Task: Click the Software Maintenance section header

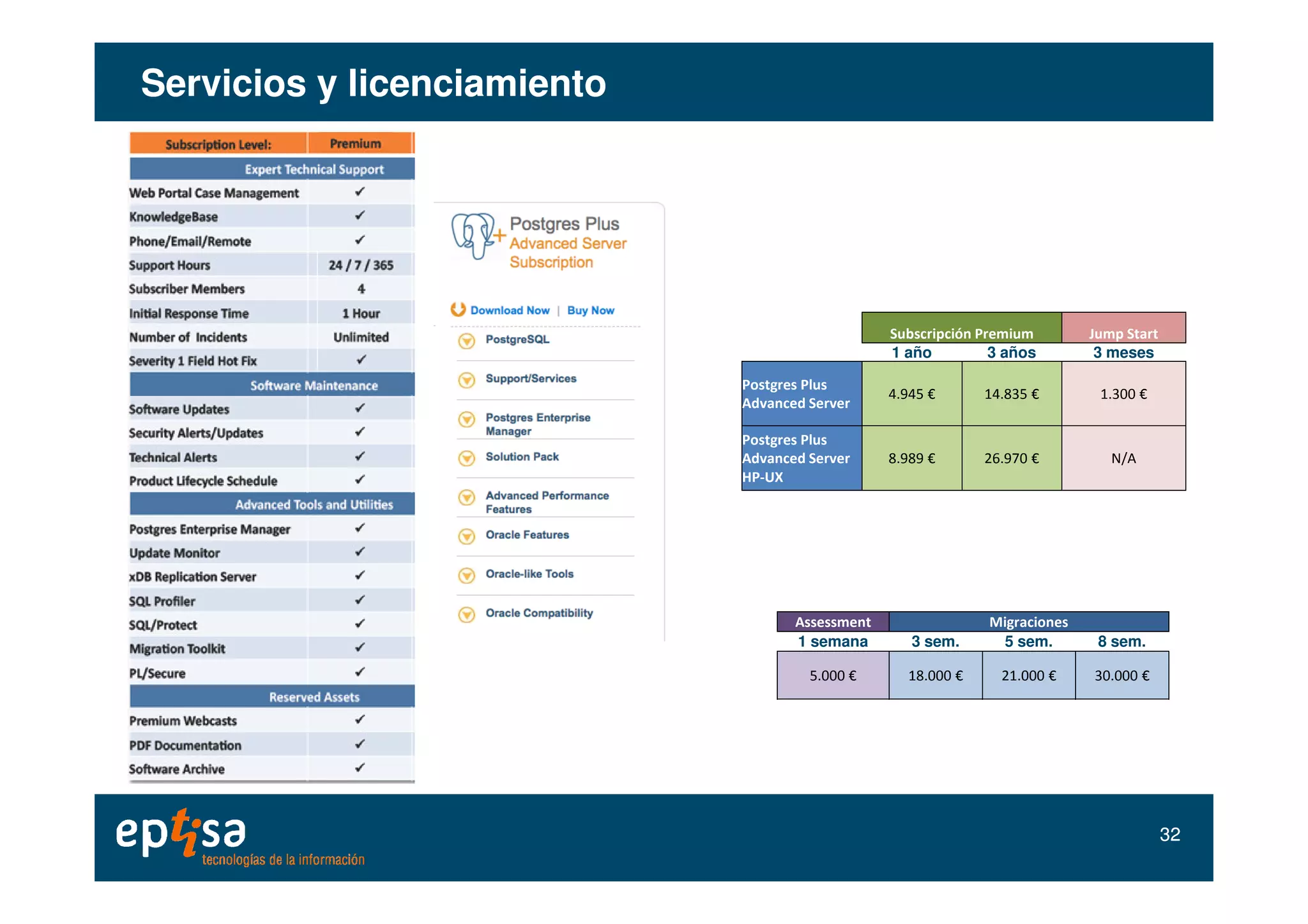Action: 272,385
